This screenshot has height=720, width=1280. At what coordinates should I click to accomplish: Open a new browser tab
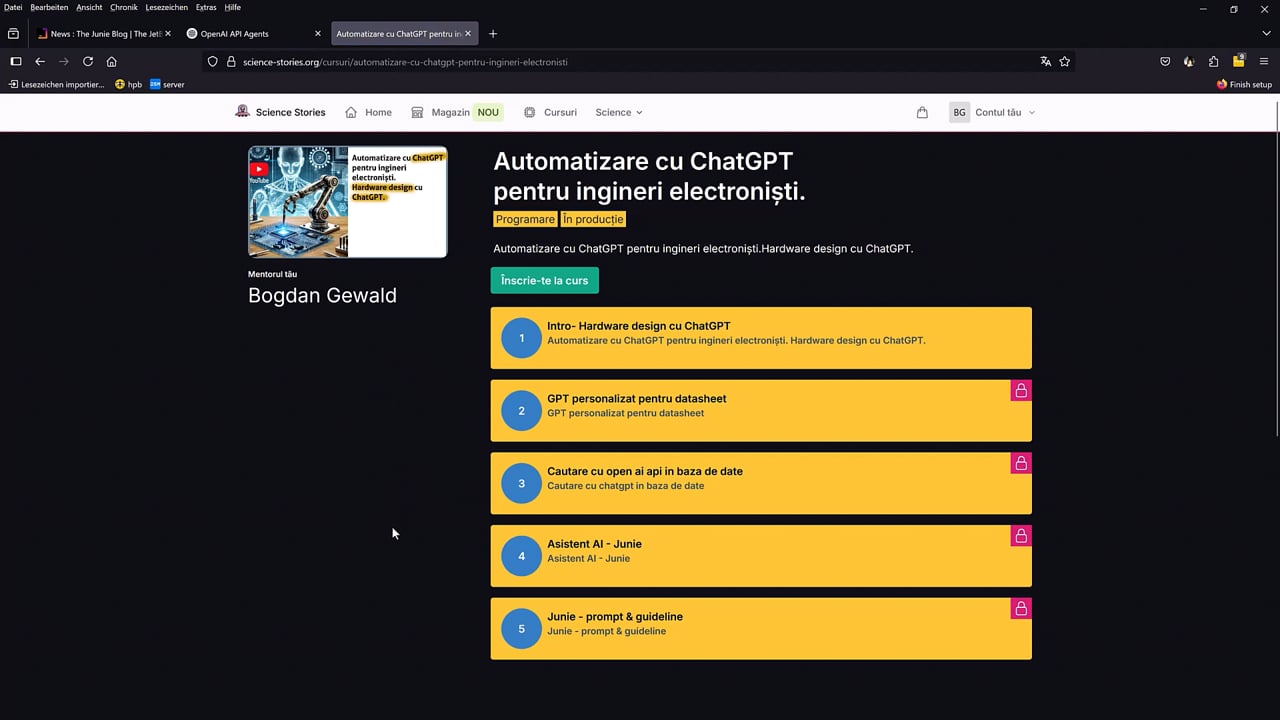492,33
